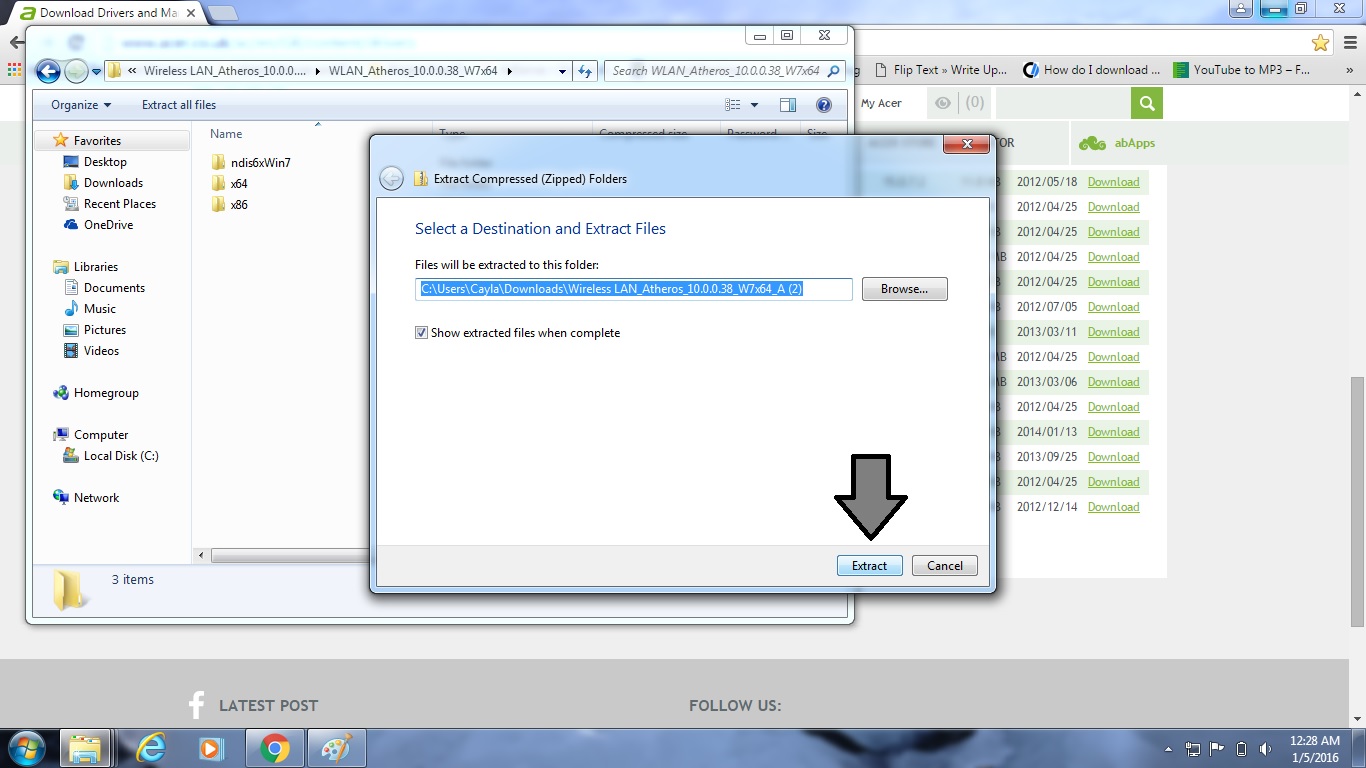Screen dimensions: 1366x768
Task: Open Local Disk (C:)
Action: [111, 456]
